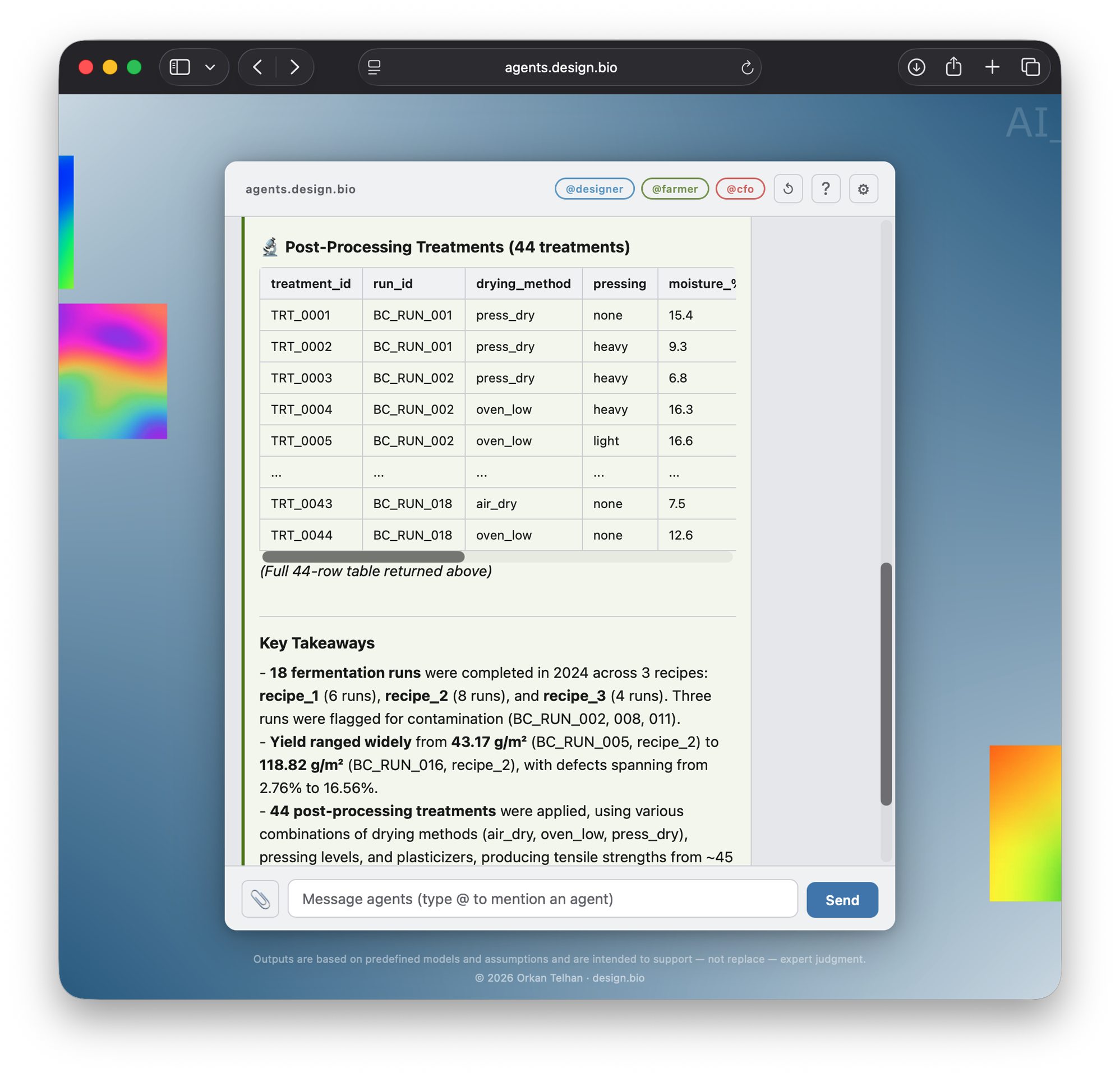Viewport: 1120px width, 1077px height.
Task: Click oven_low in the TRT_0005 row
Action: (x=523, y=441)
